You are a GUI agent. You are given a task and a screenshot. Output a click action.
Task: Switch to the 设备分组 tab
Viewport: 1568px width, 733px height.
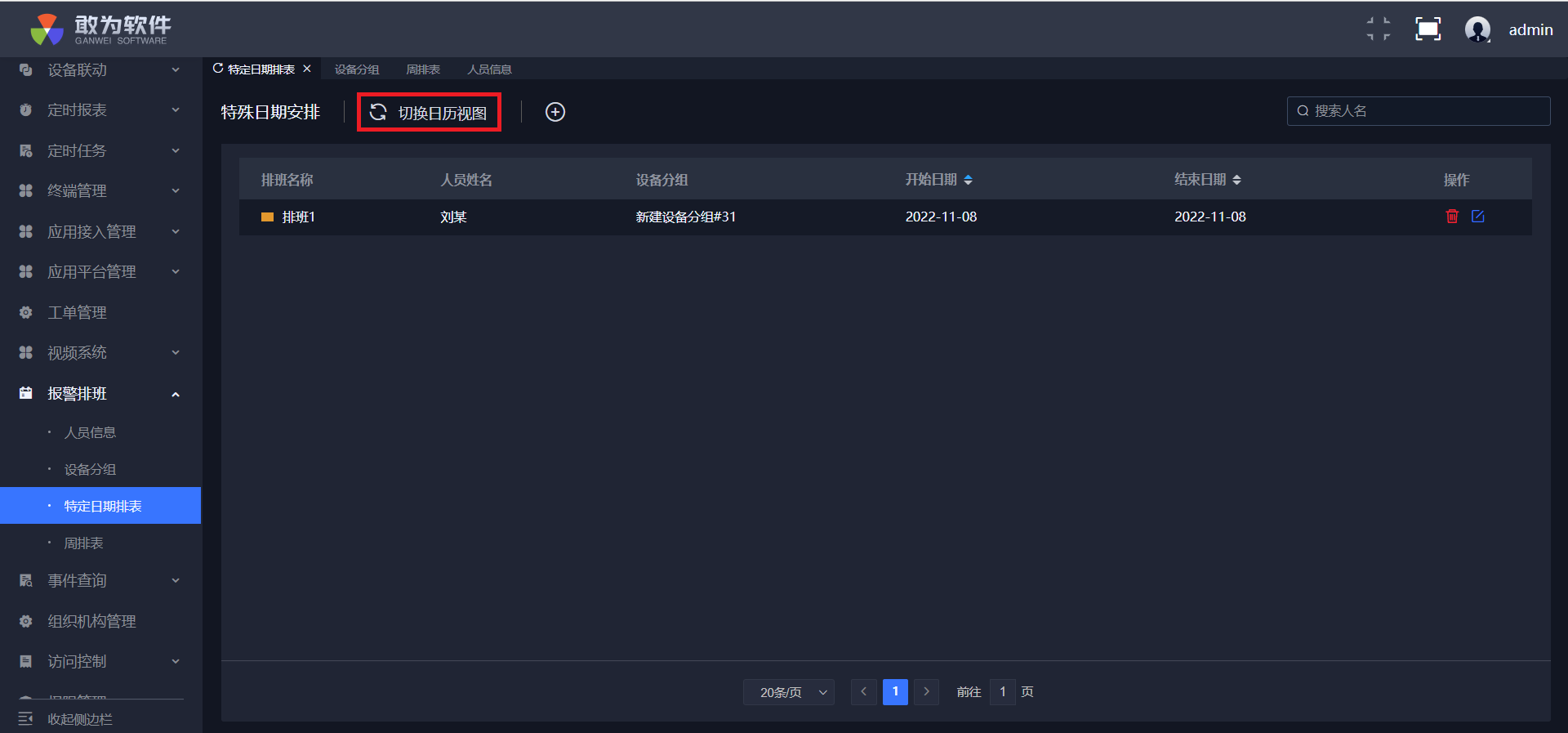pyautogui.click(x=357, y=69)
